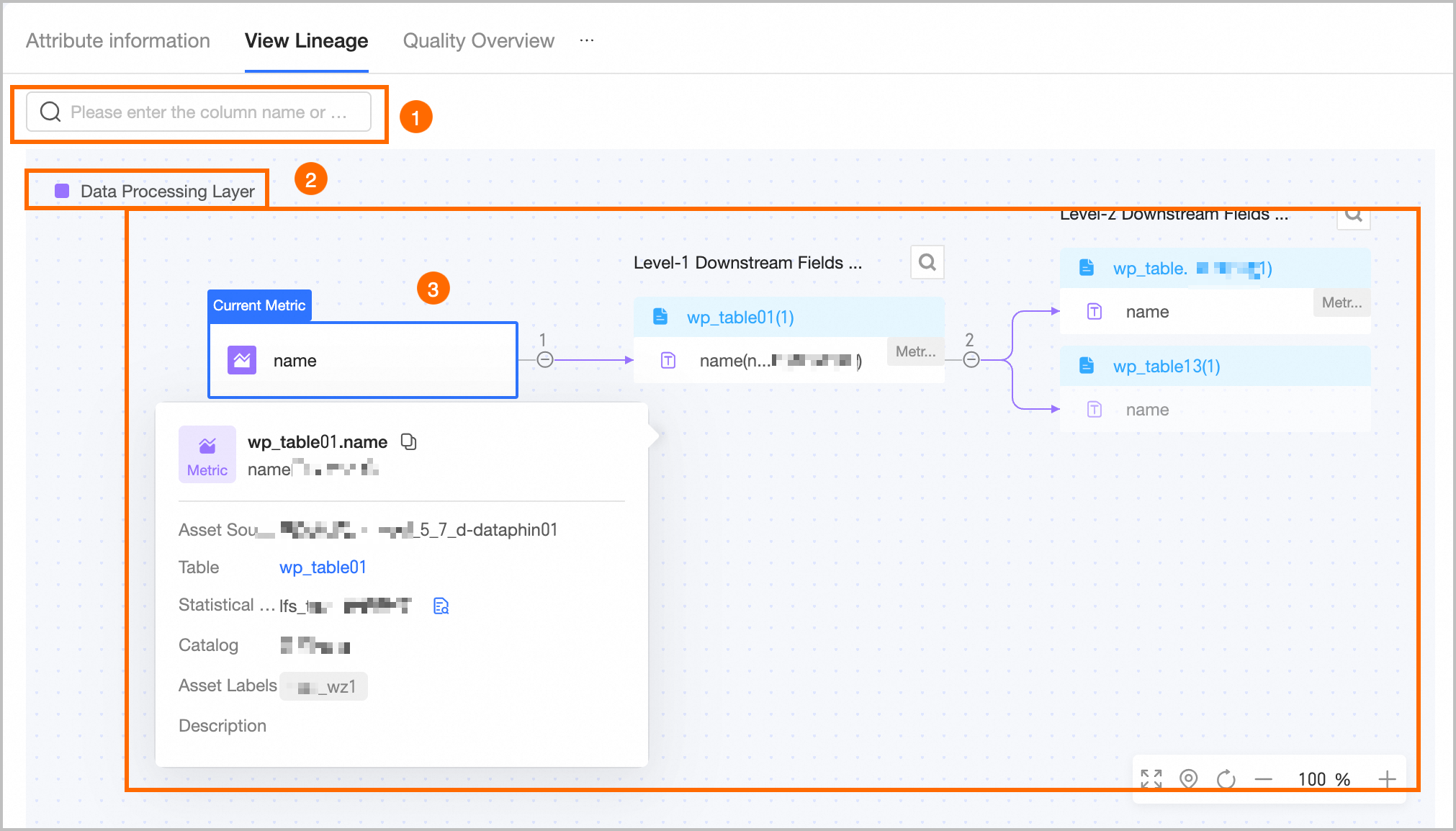
Task: Click the refresh icon in zoom toolbar
Action: 1226,778
